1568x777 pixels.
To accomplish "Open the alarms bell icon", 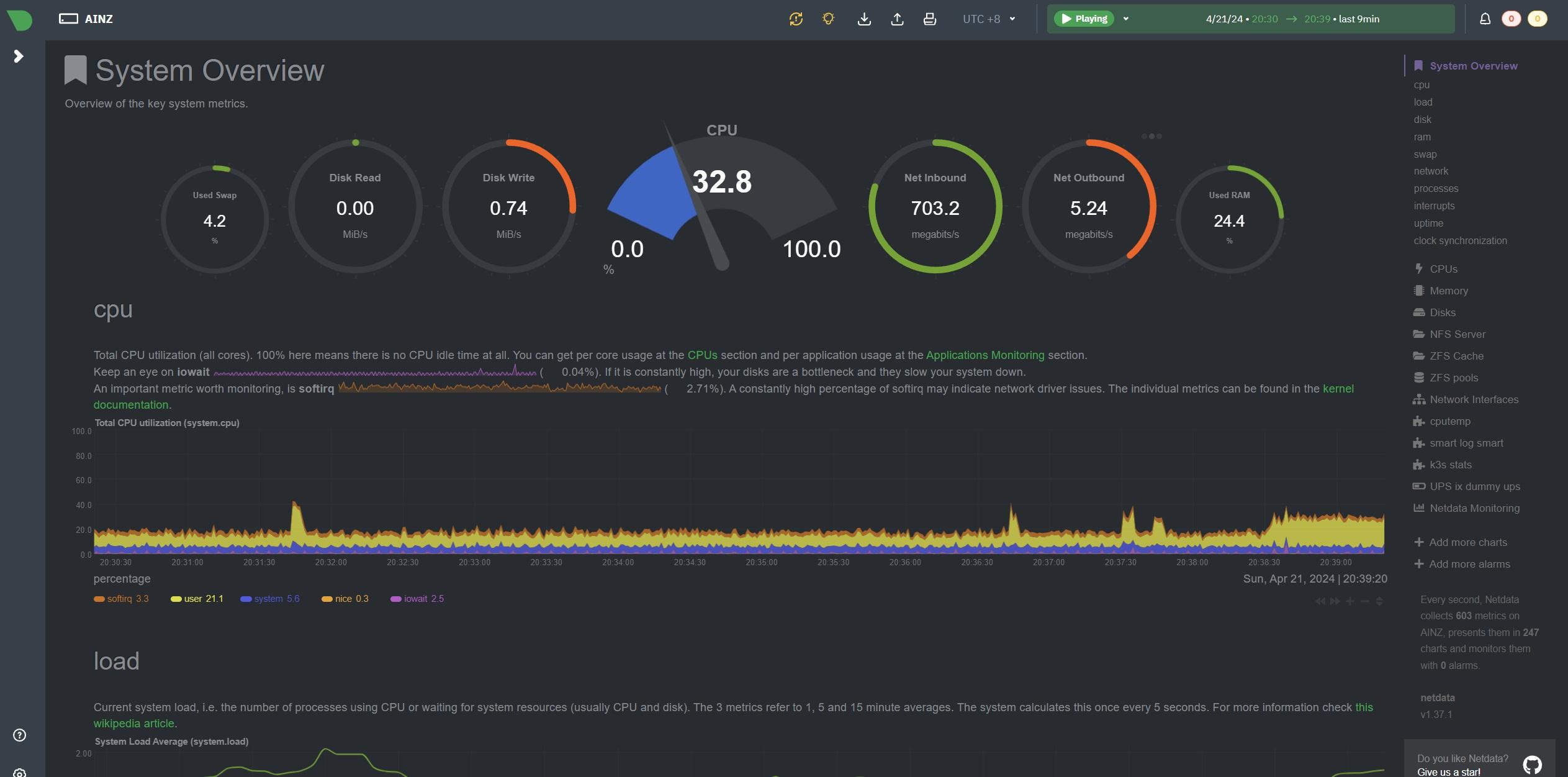I will click(x=1485, y=19).
